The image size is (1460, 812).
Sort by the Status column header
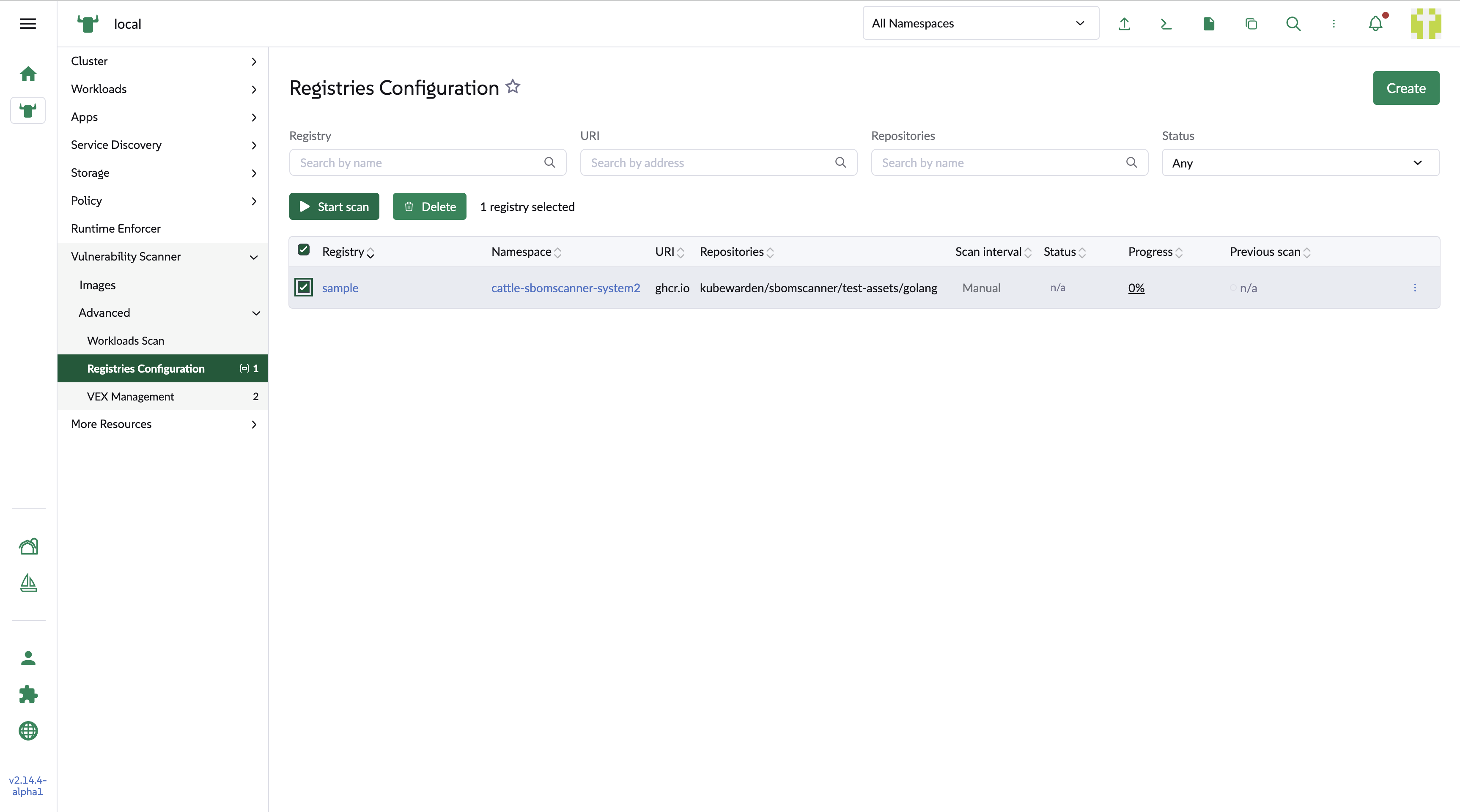1065,252
